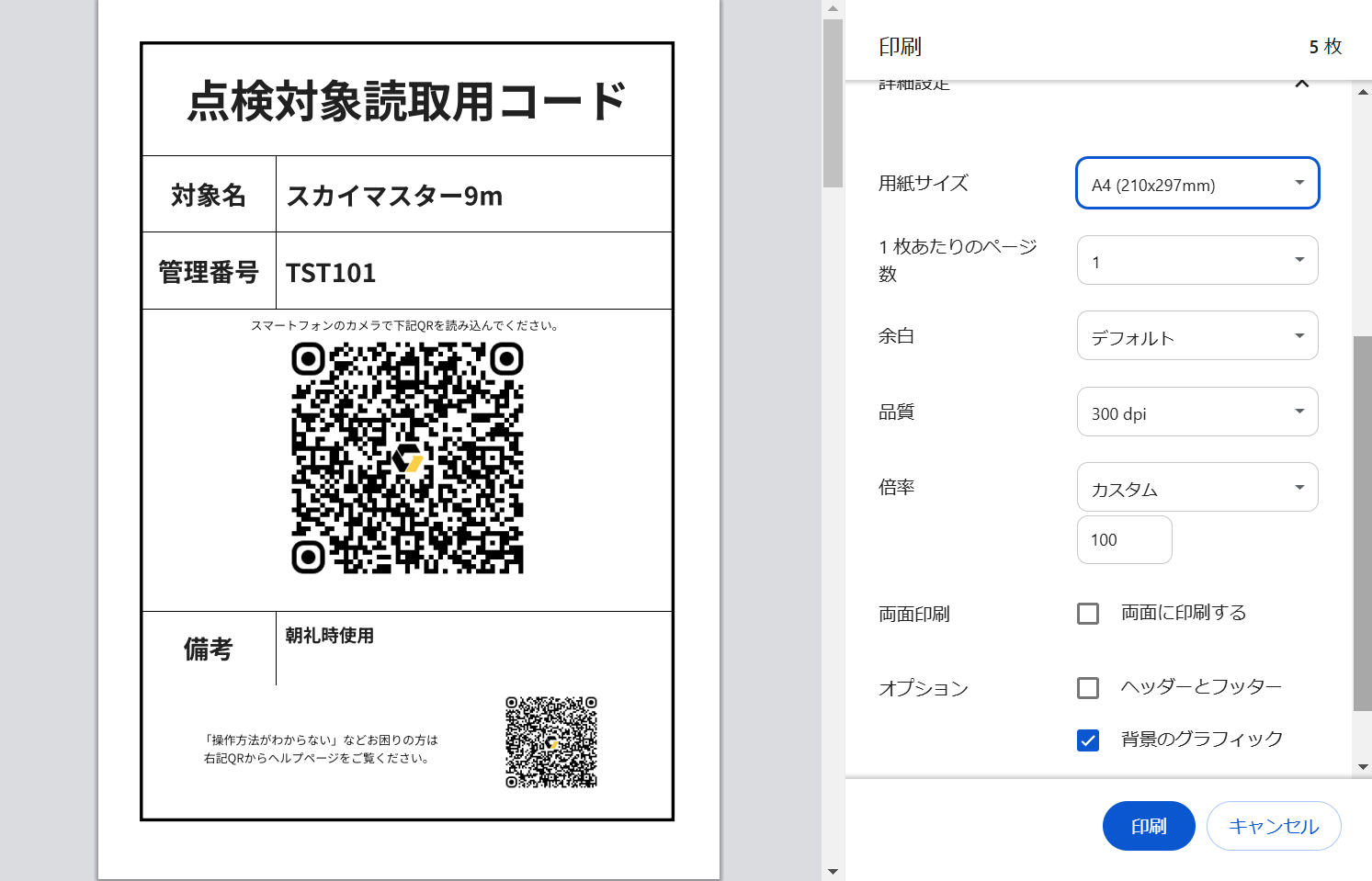Viewport: 1372px width, 881px height.
Task: Click the settings panel scroll up arrow
Action: click(x=1363, y=91)
